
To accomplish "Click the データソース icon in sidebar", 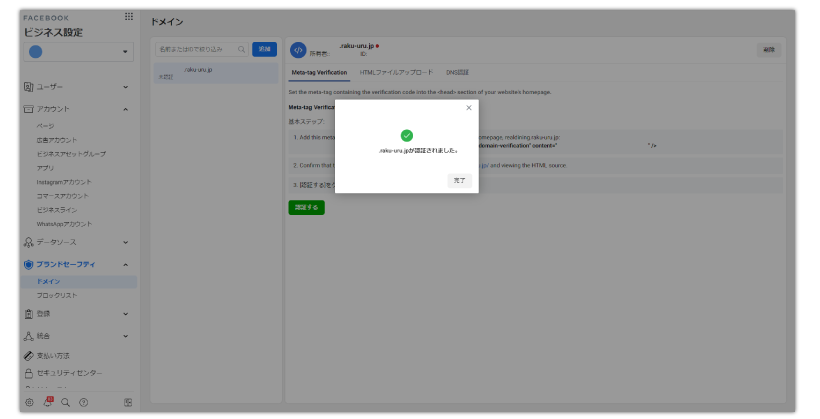I will click(29, 242).
